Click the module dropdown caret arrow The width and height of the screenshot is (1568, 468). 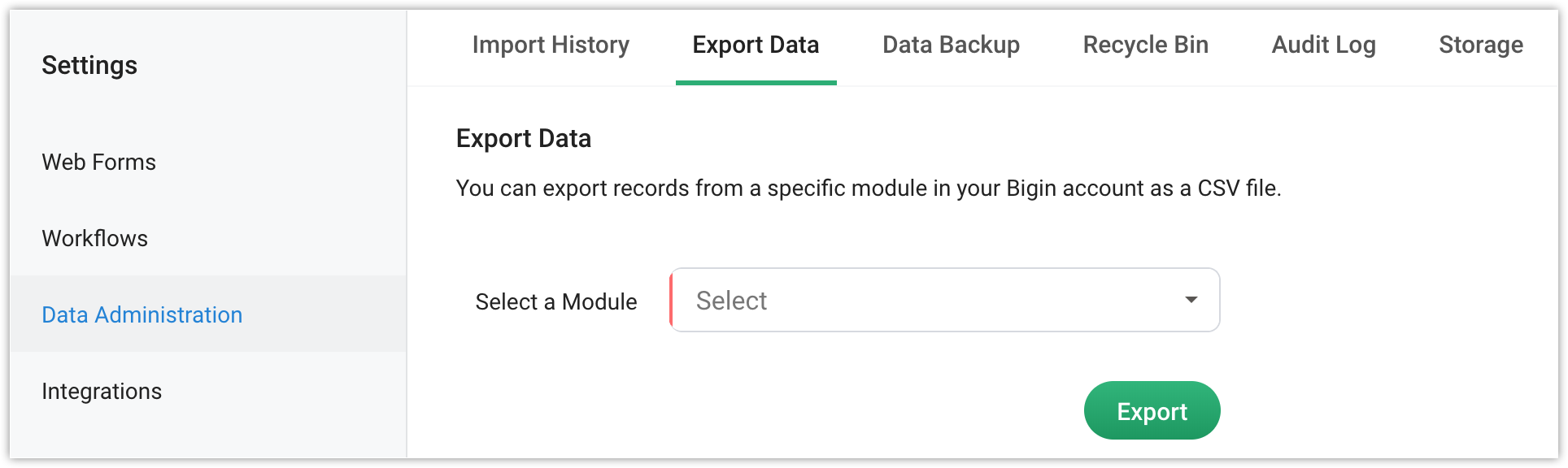coord(1191,300)
